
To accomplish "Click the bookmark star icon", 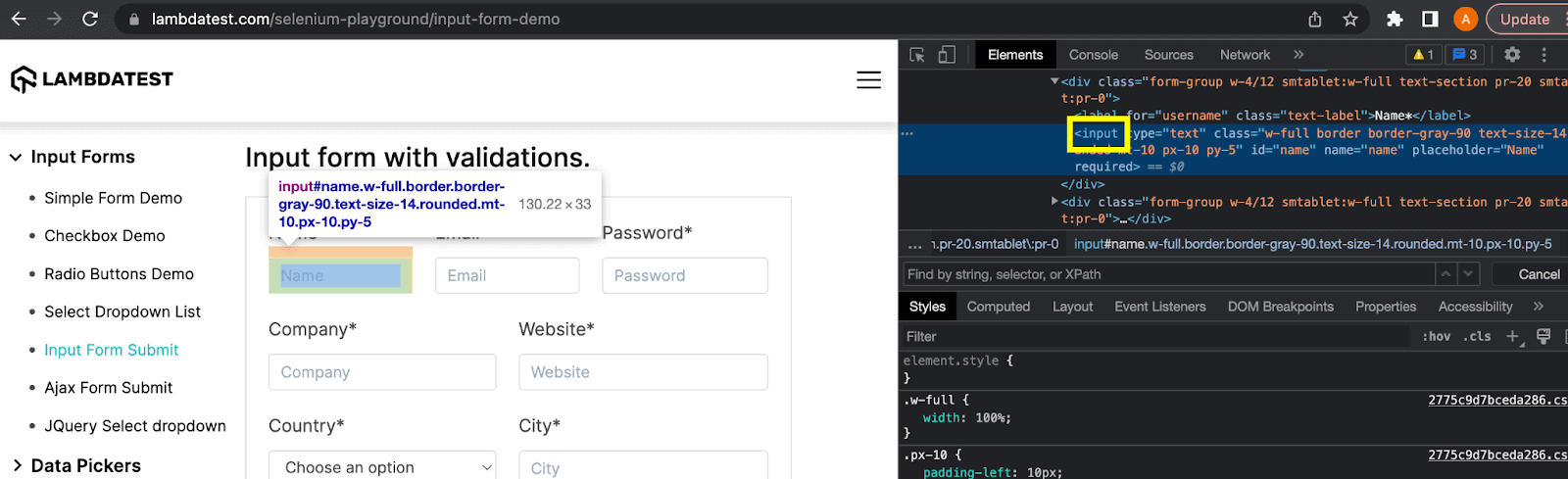I will pyautogui.click(x=1350, y=19).
